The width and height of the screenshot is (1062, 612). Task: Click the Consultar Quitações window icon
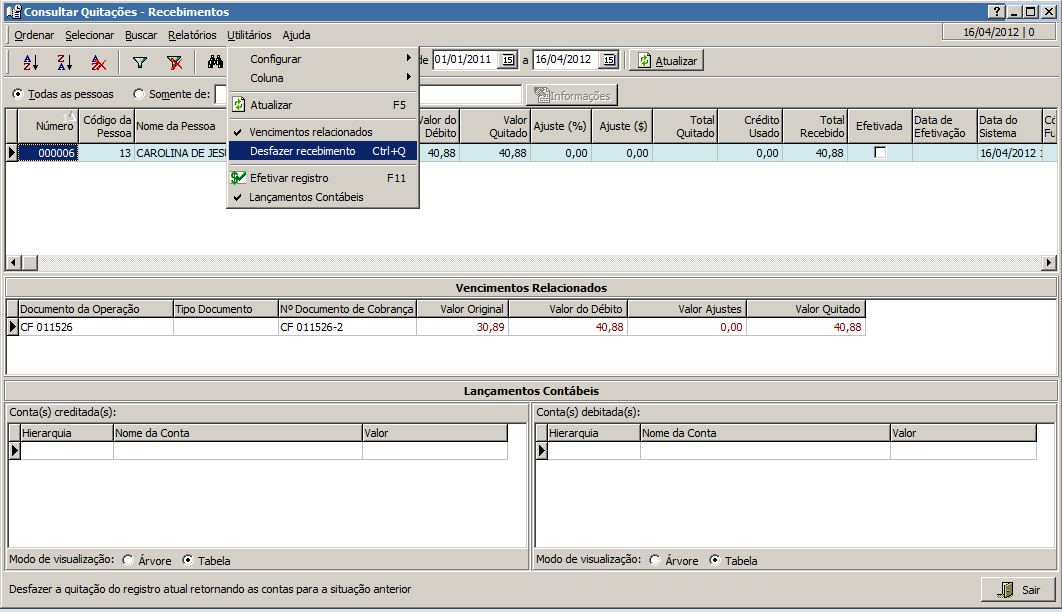13,12
